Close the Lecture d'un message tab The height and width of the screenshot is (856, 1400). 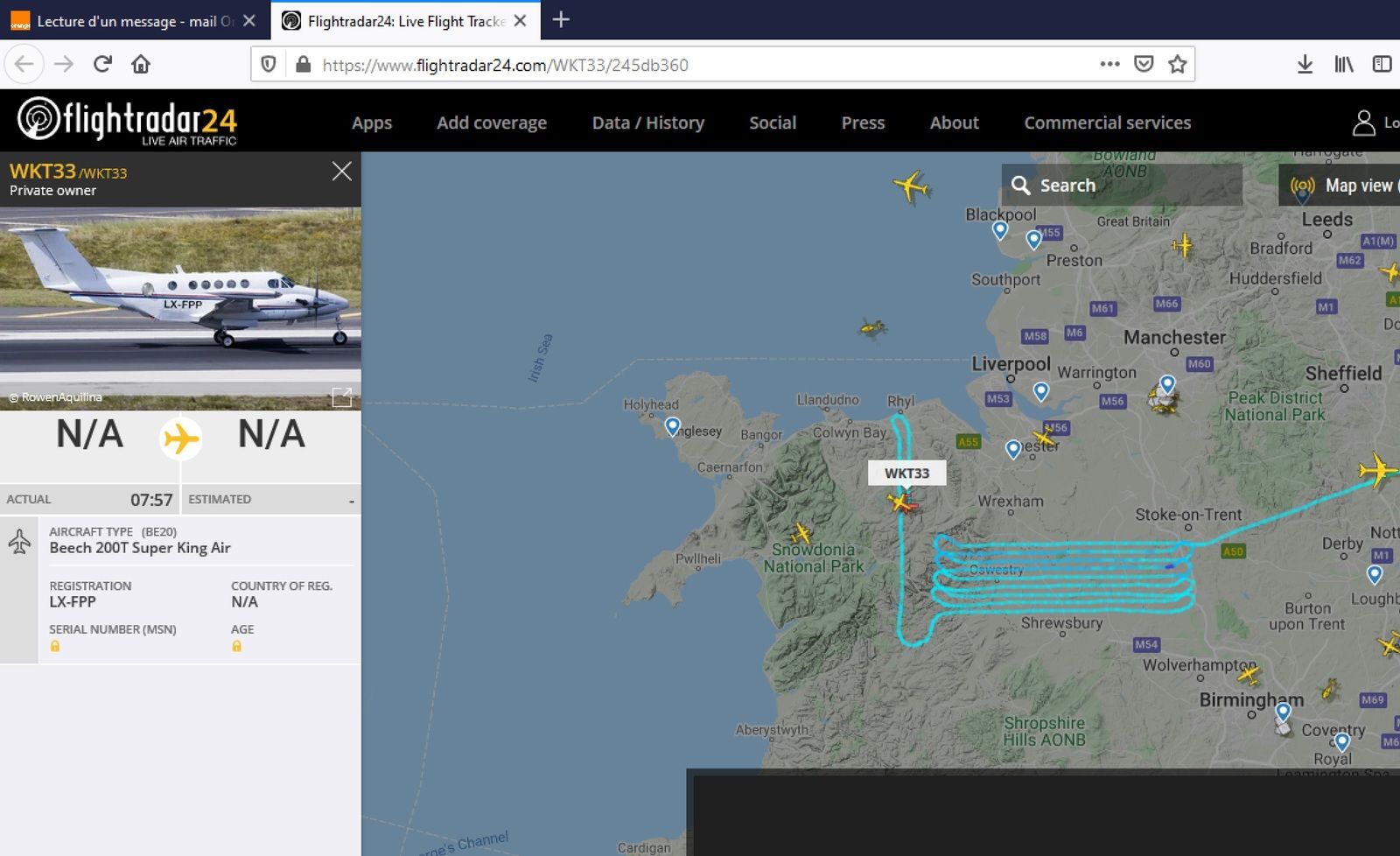pyautogui.click(x=249, y=21)
